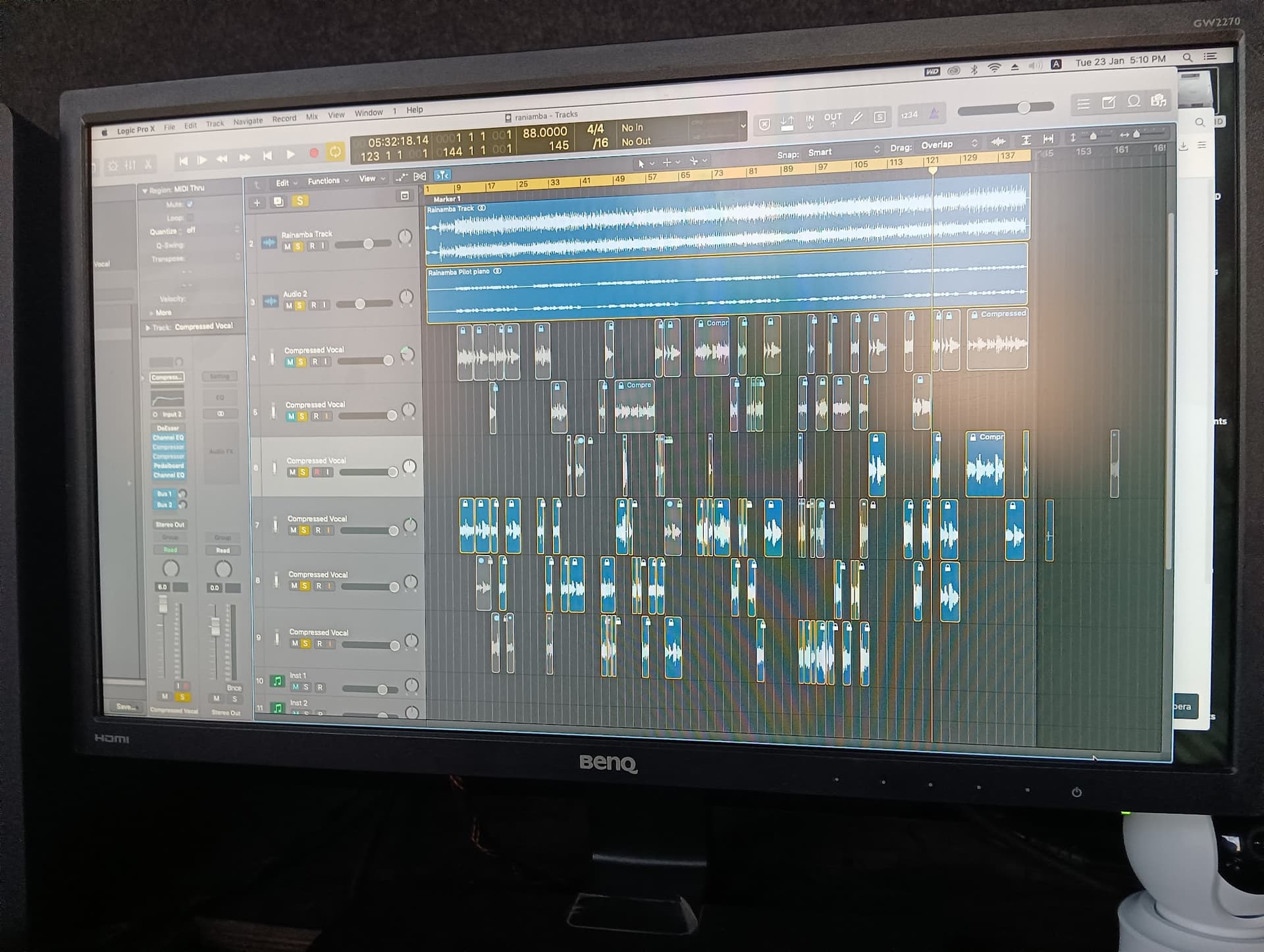Adjust the master volume slider in control bar

click(1023, 107)
